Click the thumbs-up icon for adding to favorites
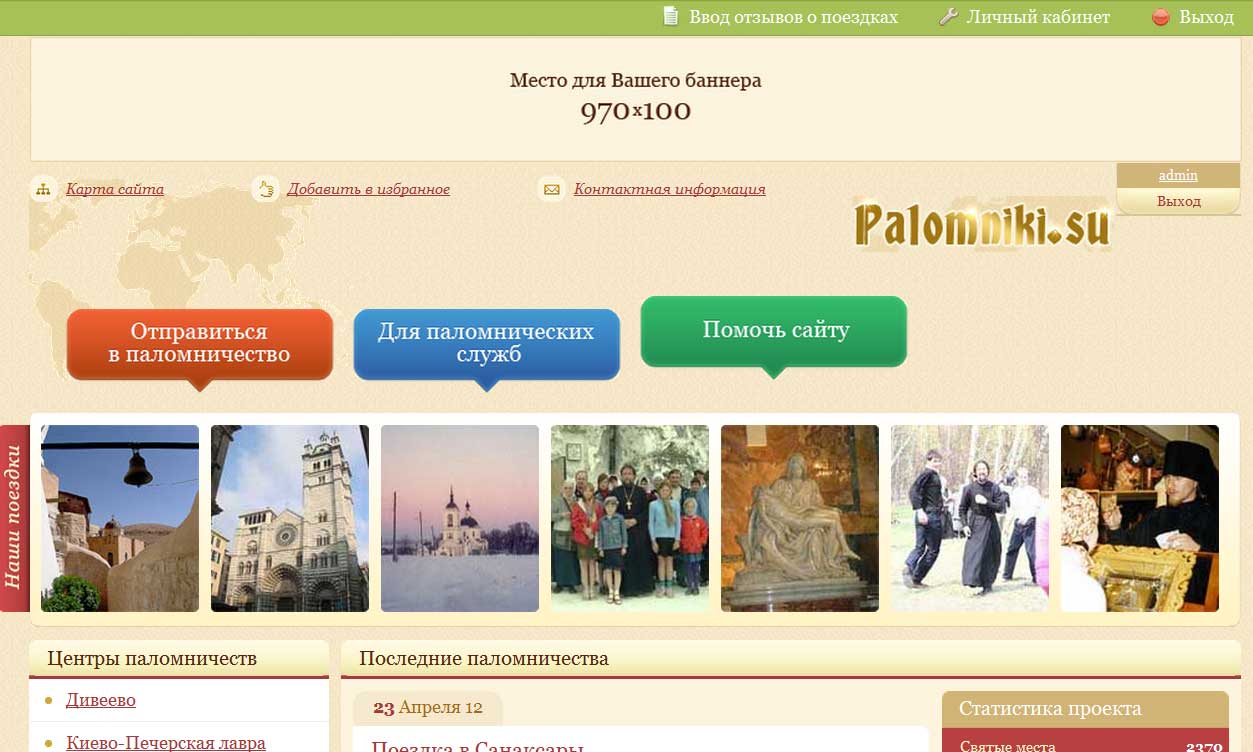 point(265,189)
